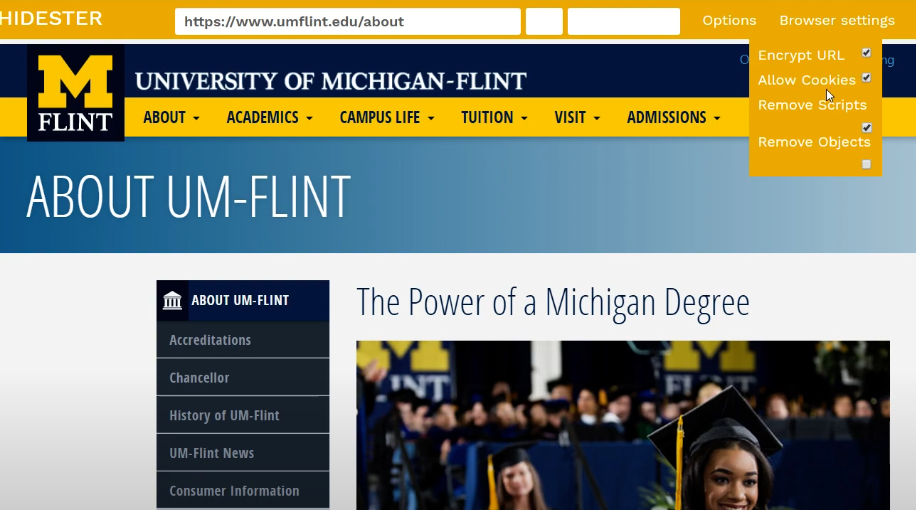Click the Remove Scripts label

(x=812, y=105)
